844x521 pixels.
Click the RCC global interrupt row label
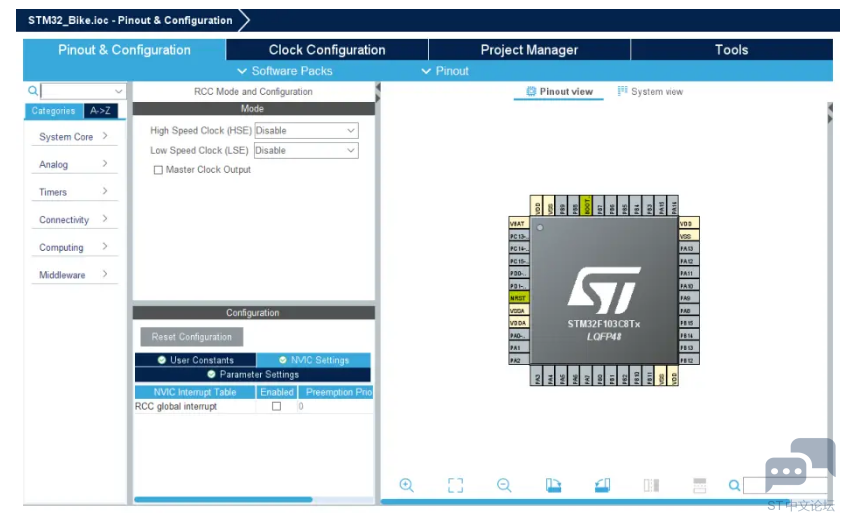coord(176,406)
